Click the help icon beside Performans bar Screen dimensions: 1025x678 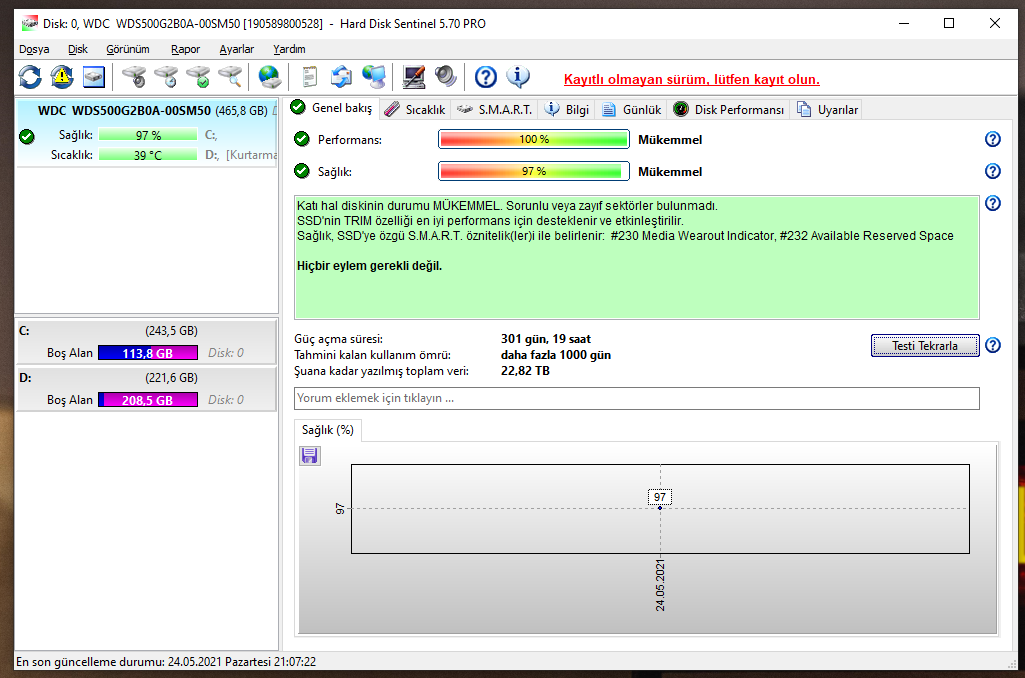pyautogui.click(x=992, y=139)
